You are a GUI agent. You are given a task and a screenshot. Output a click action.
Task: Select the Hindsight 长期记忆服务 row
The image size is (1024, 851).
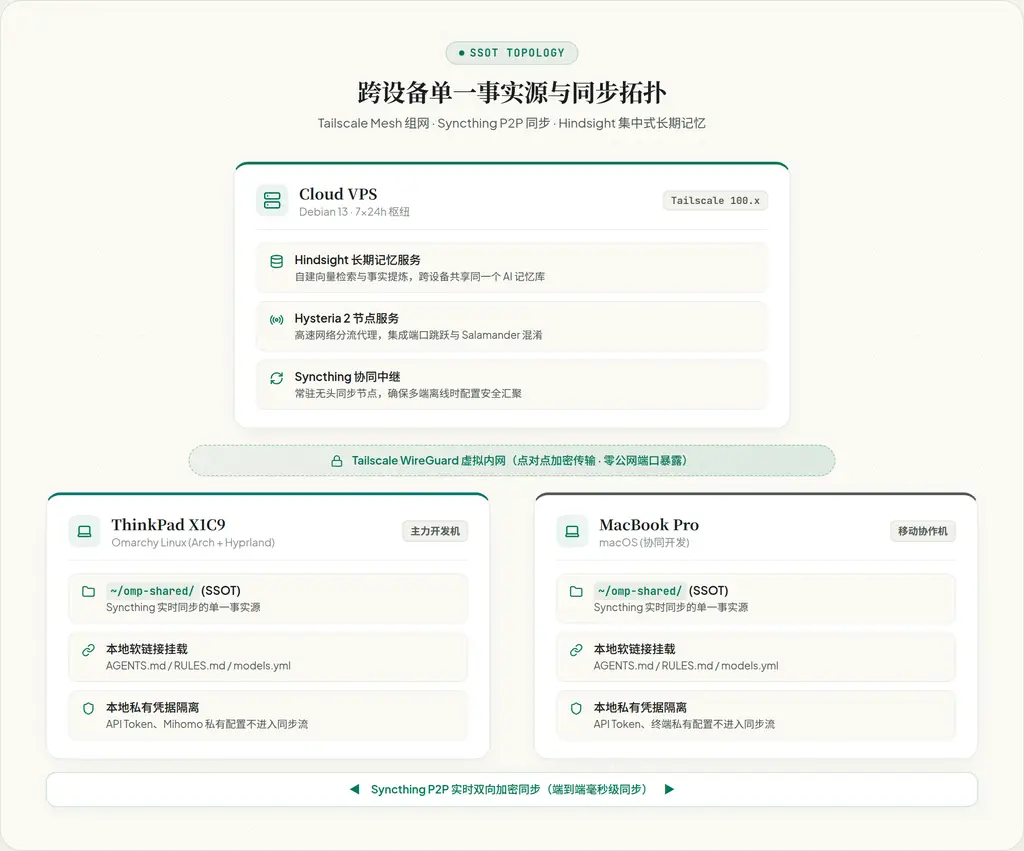(x=511, y=268)
